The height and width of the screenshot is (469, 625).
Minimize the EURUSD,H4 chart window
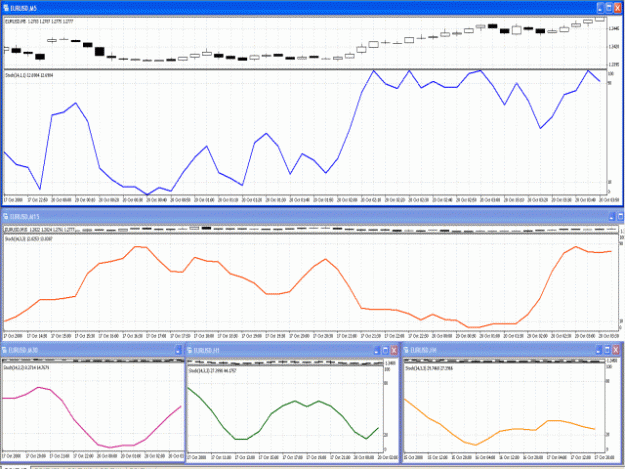coord(598,350)
